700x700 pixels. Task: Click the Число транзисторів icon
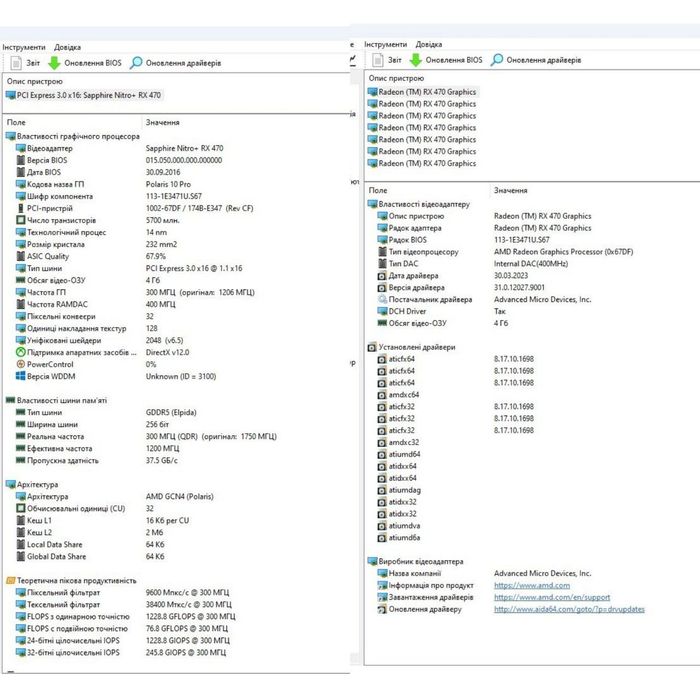[21, 220]
